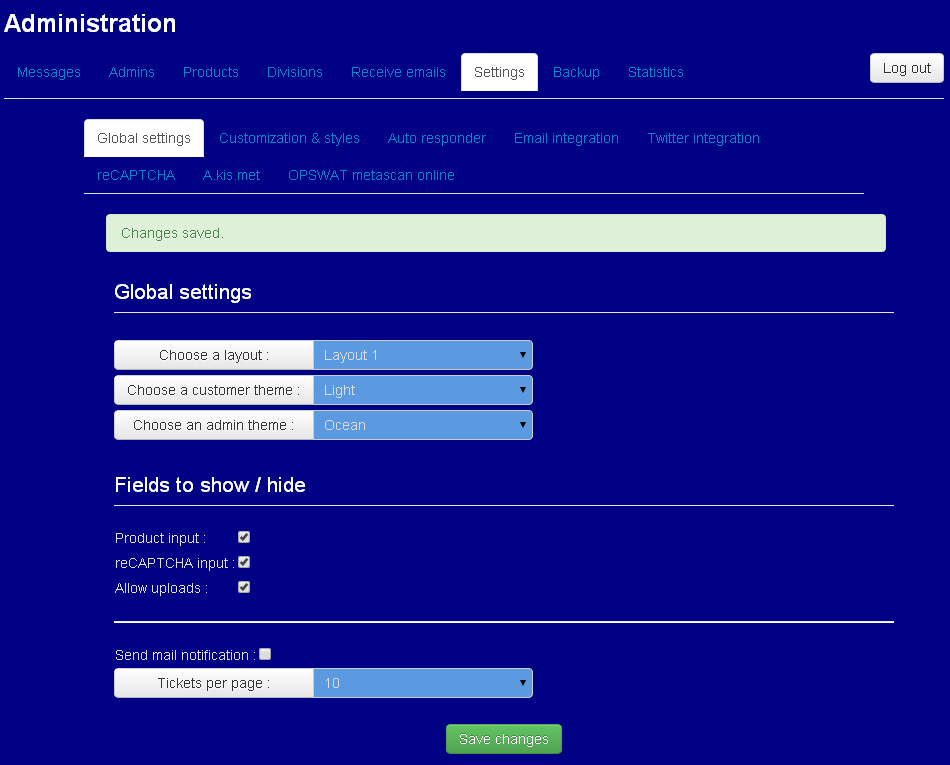
Task: Disable the Allow uploads checkbox
Action: [x=244, y=587]
